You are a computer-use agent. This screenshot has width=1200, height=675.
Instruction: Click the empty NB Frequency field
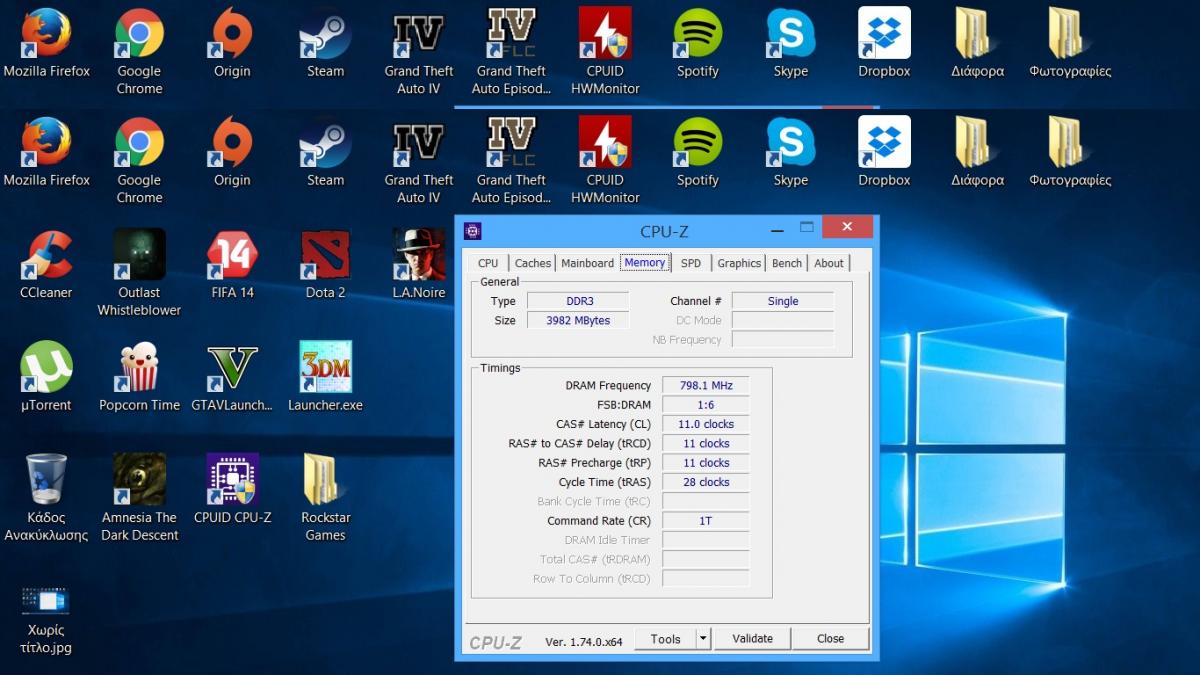coord(783,340)
